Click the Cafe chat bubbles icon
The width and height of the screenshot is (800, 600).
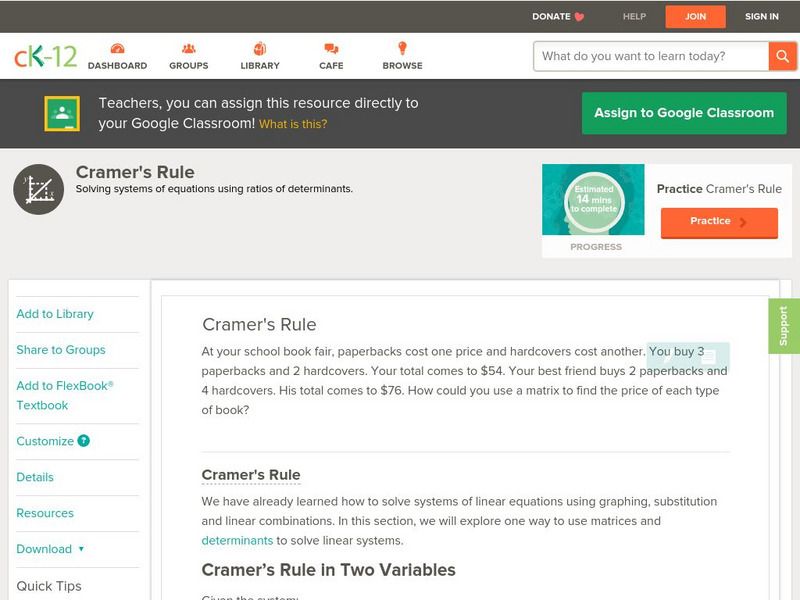(331, 48)
